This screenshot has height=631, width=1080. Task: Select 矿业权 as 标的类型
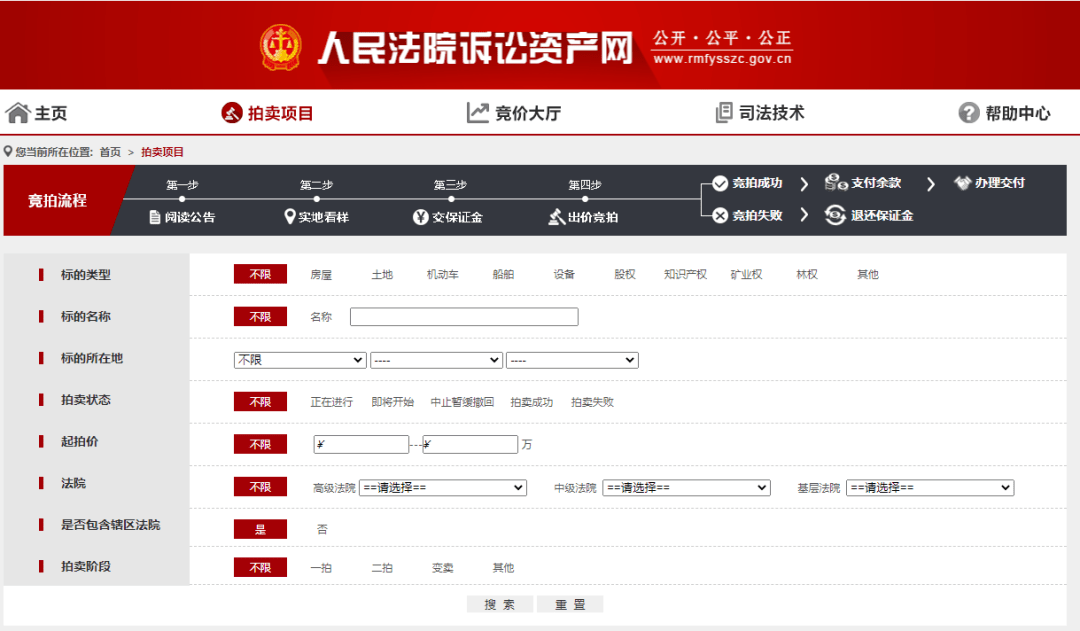click(x=747, y=274)
